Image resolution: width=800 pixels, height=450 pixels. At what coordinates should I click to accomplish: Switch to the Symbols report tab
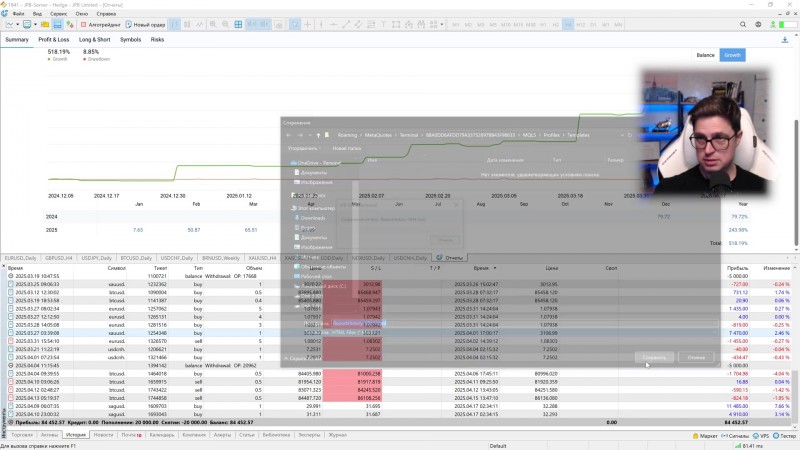(x=131, y=40)
